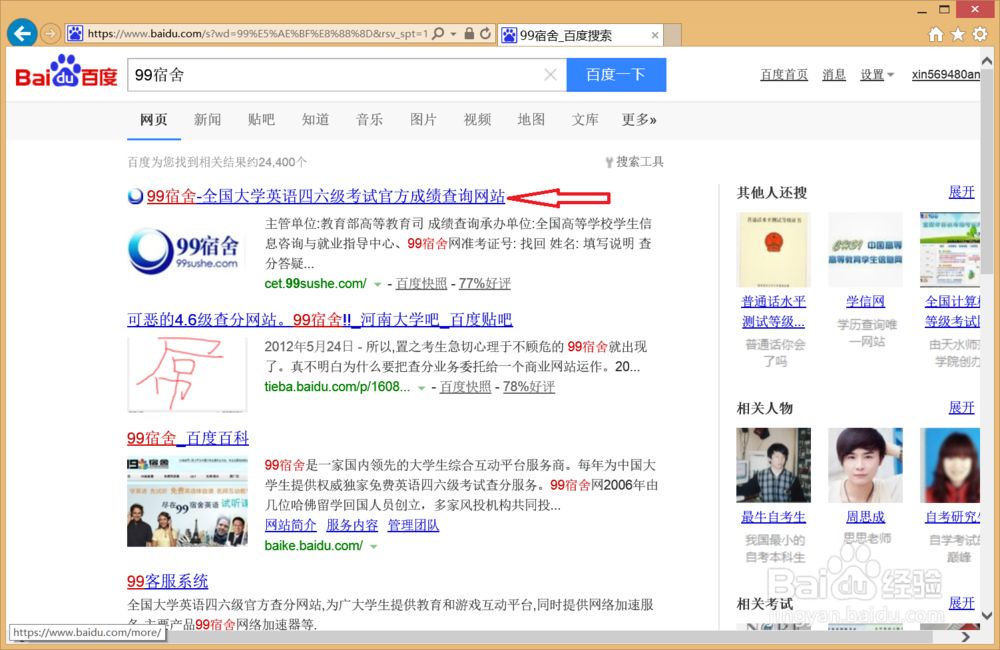Expand 展开 in 相关人物 section
1000x650 pixels.
click(x=961, y=408)
